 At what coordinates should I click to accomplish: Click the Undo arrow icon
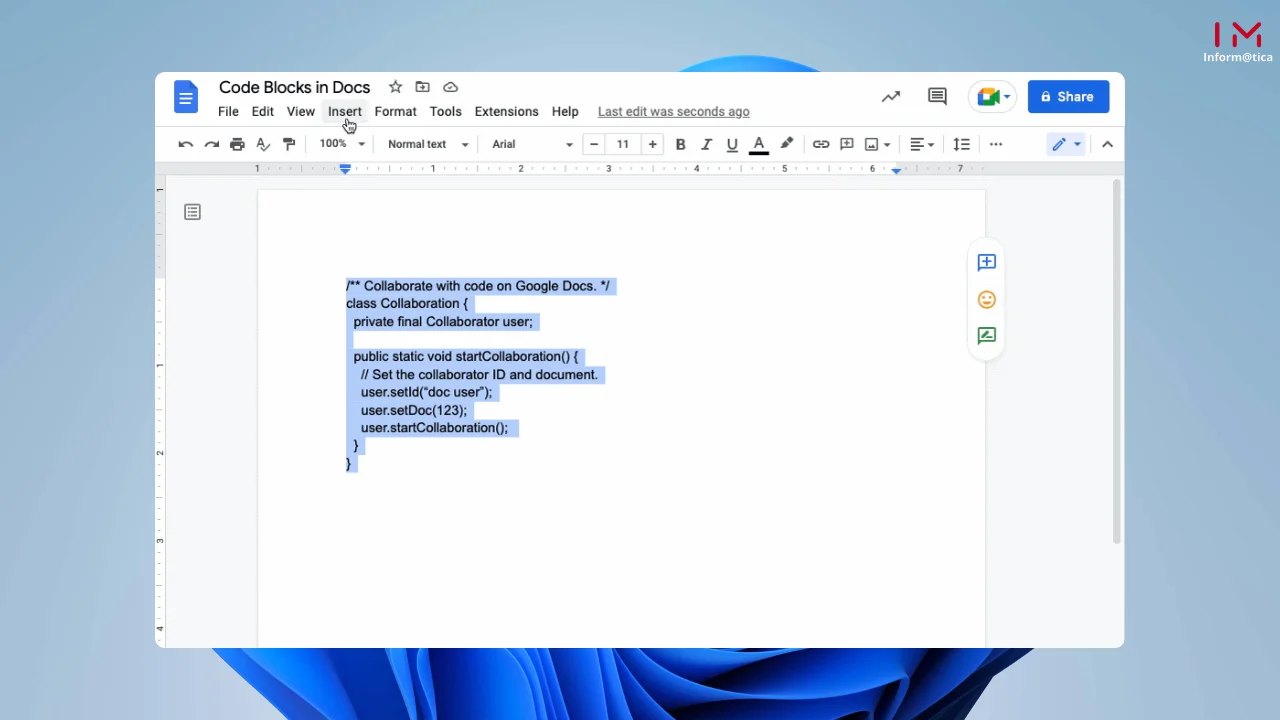point(185,144)
